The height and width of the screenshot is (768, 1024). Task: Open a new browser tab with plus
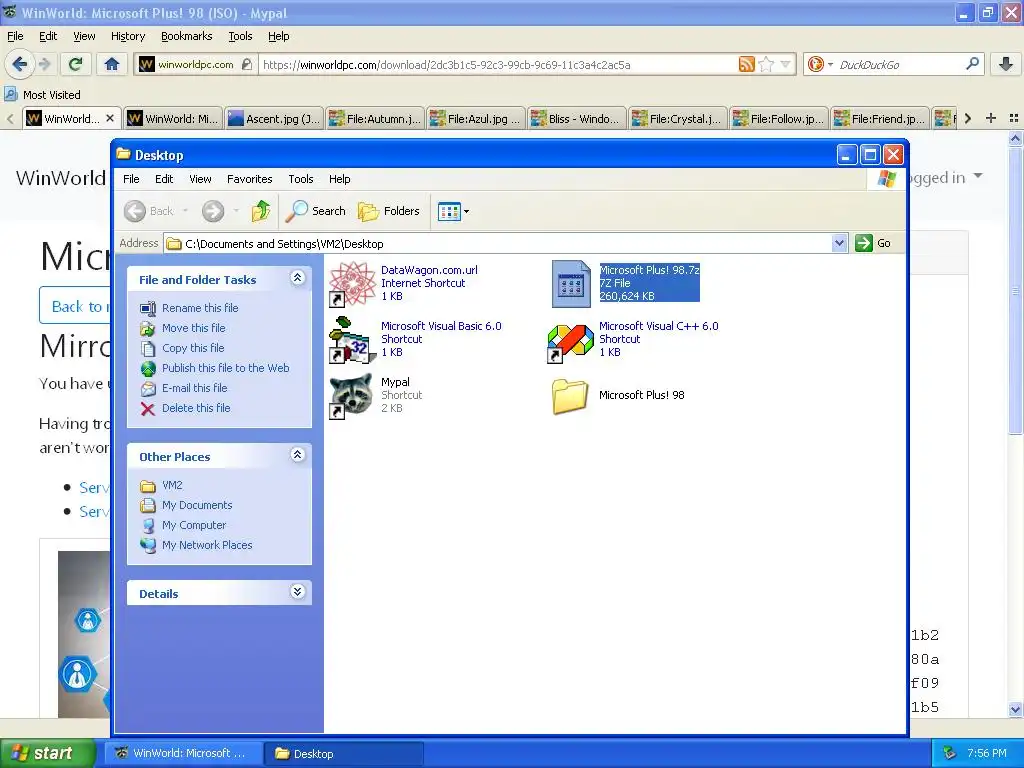tap(991, 118)
